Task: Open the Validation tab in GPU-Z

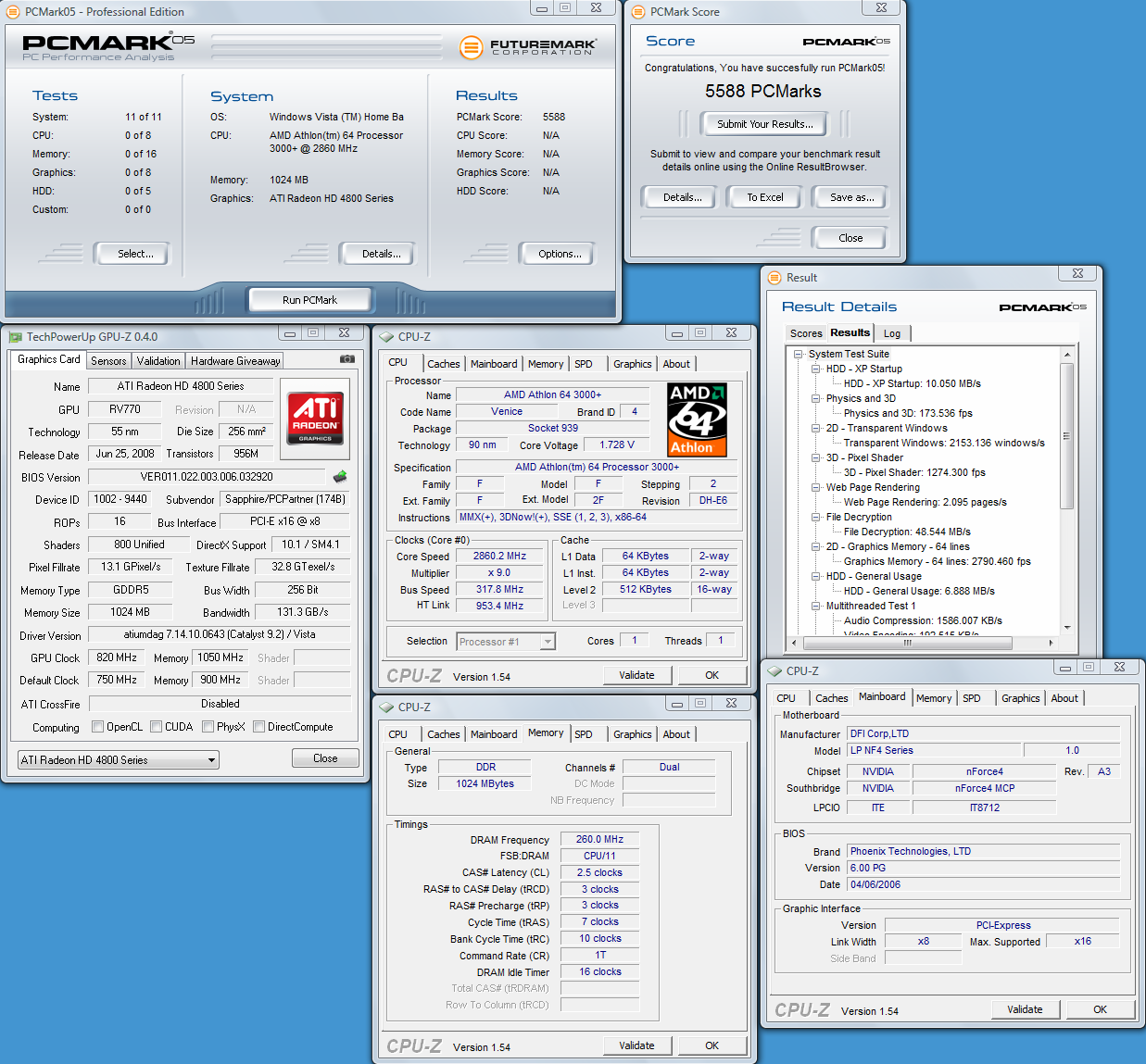Action: [x=158, y=361]
